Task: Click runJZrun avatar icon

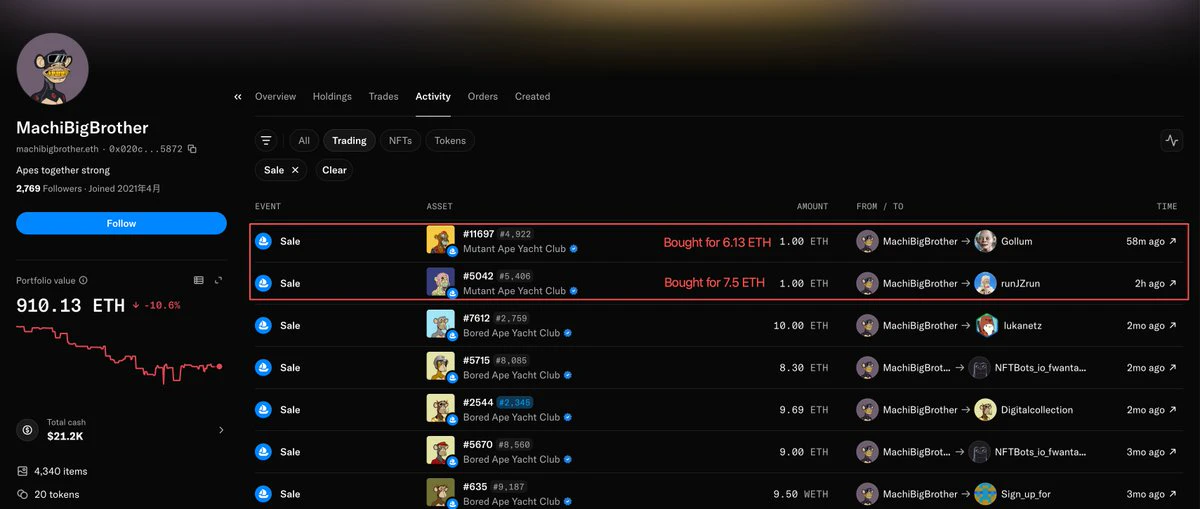Action: click(x=985, y=283)
